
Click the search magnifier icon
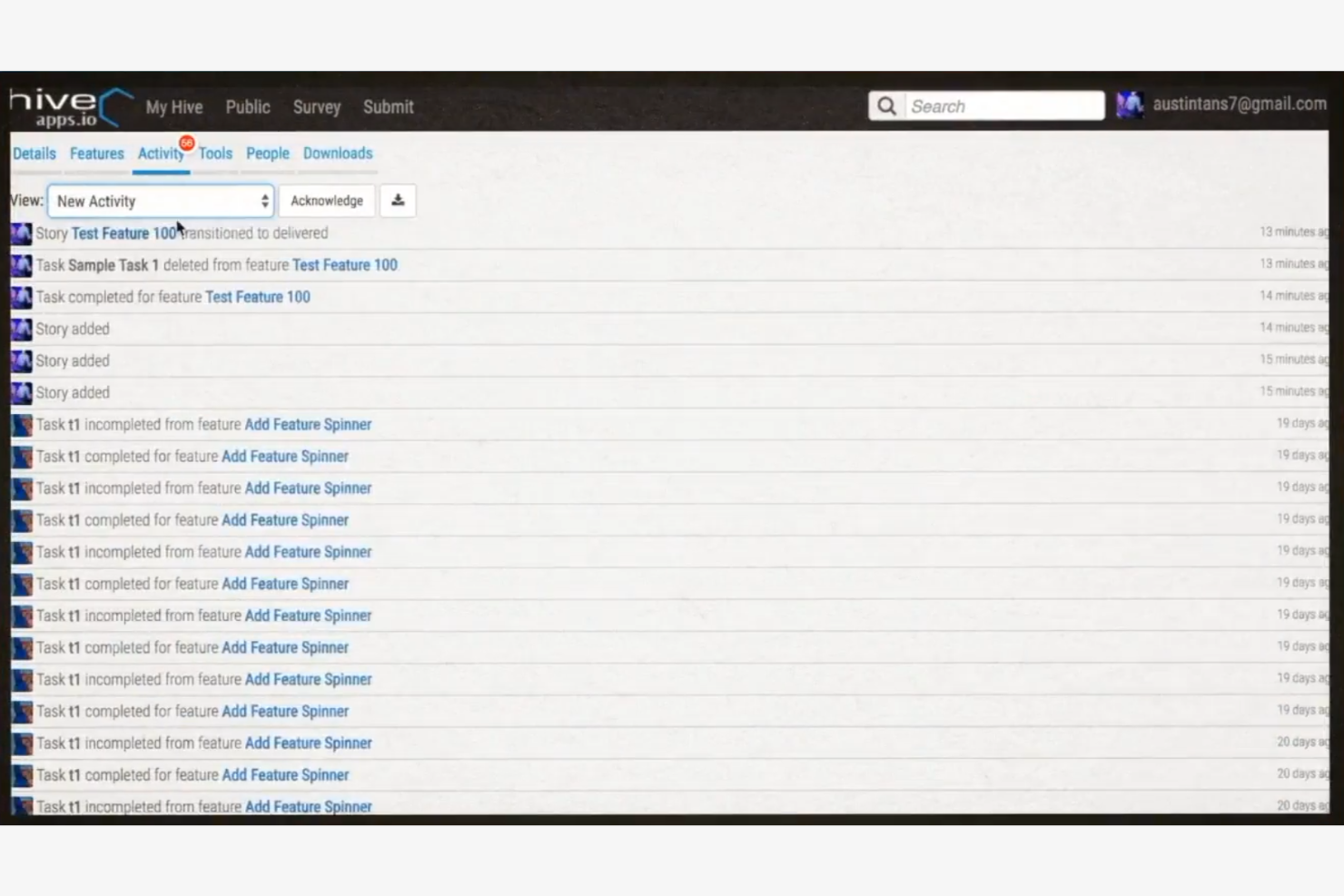coord(886,105)
